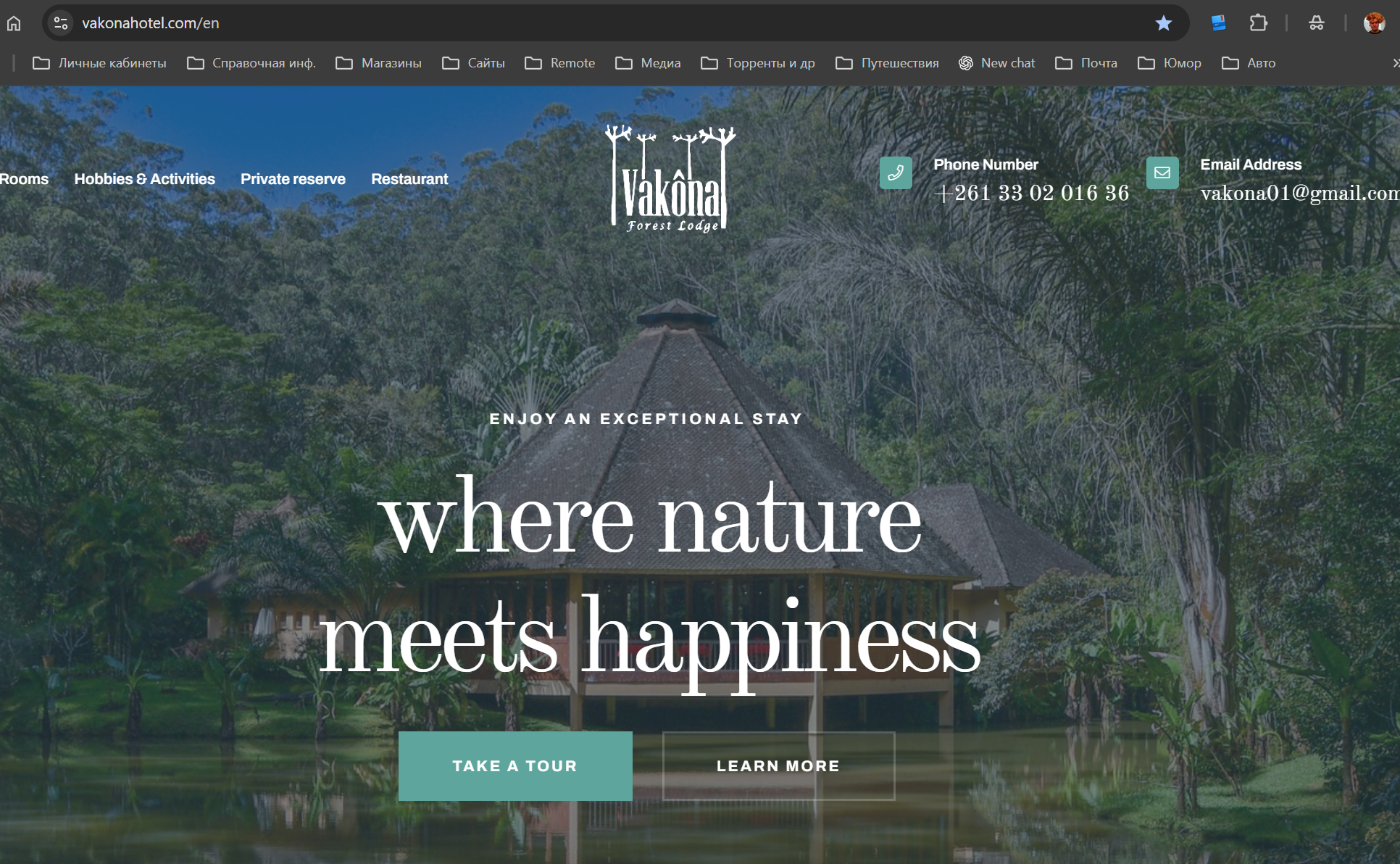Viewport: 1400px width, 864px height.
Task: Open the Путешествия bookmark folder
Action: pos(887,63)
